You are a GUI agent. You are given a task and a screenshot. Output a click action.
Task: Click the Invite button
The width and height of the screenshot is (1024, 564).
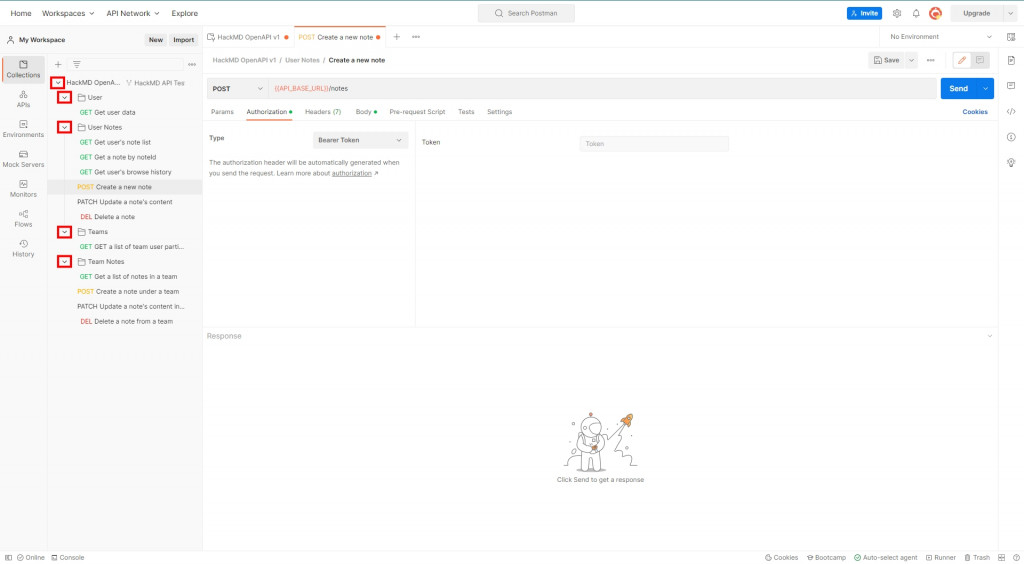864,13
